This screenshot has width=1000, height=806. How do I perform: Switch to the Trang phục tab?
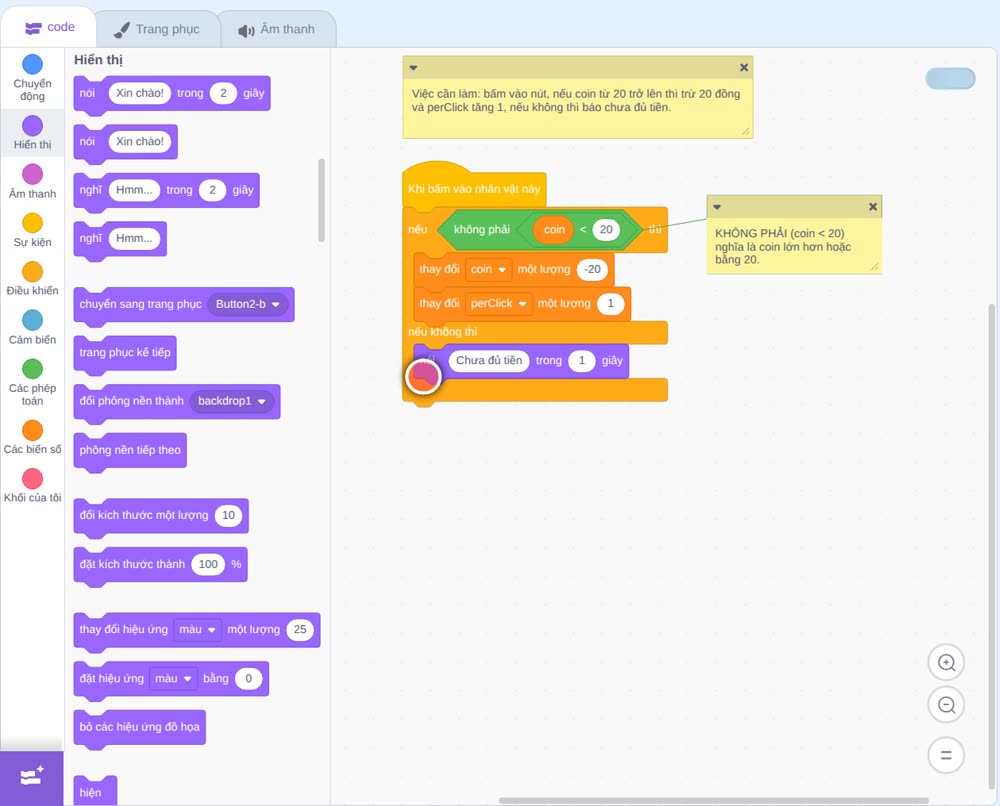(157, 29)
